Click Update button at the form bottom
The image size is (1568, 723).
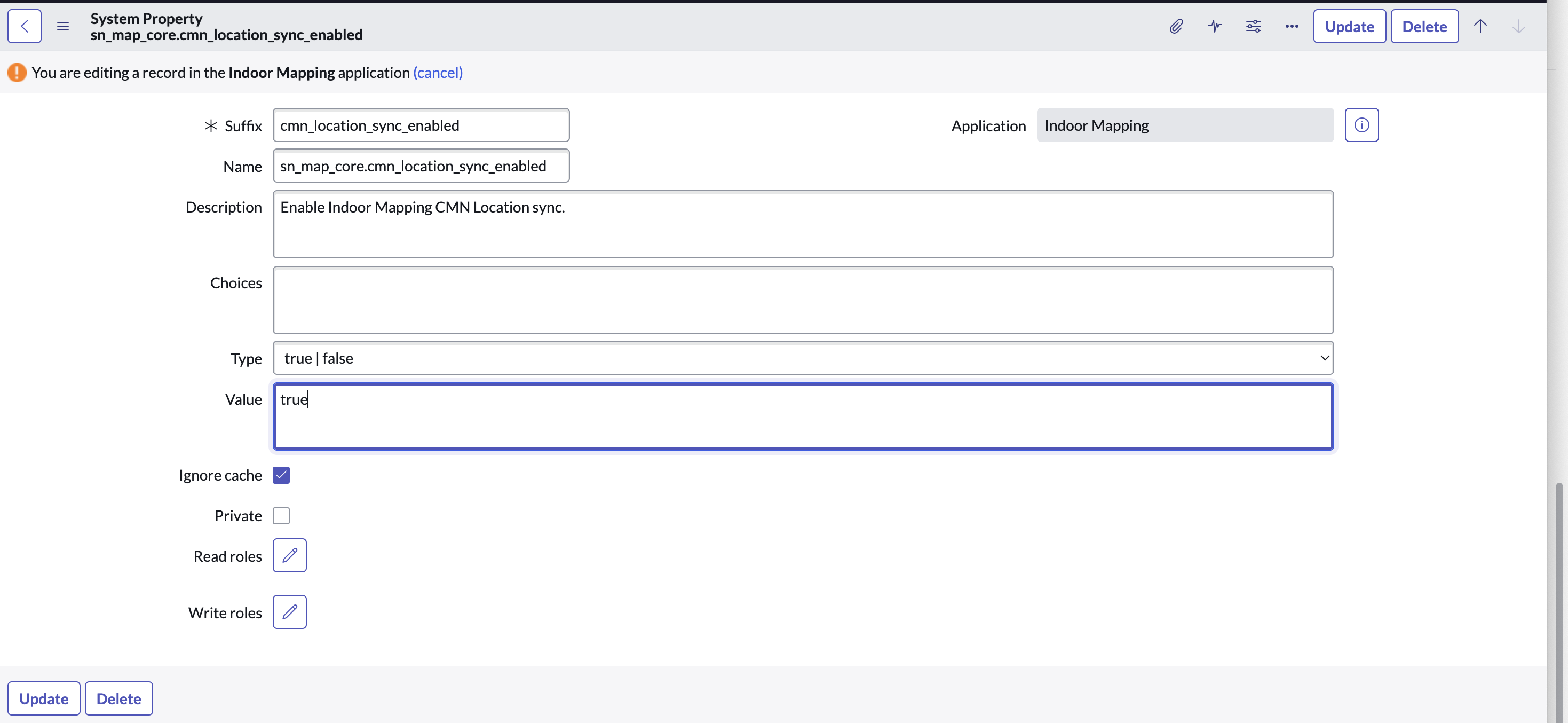(x=44, y=698)
